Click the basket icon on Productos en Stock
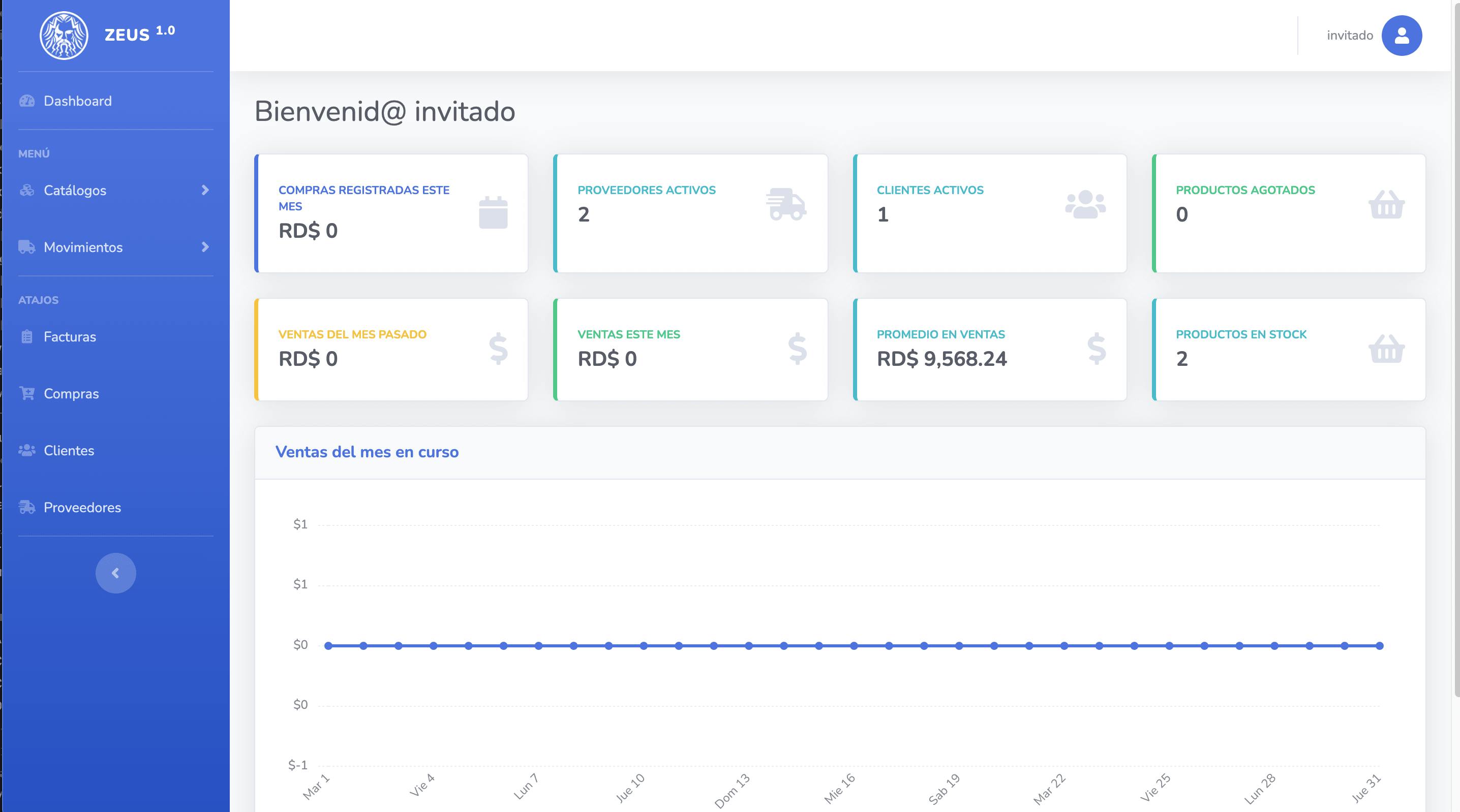This screenshot has width=1460, height=812. (x=1386, y=349)
